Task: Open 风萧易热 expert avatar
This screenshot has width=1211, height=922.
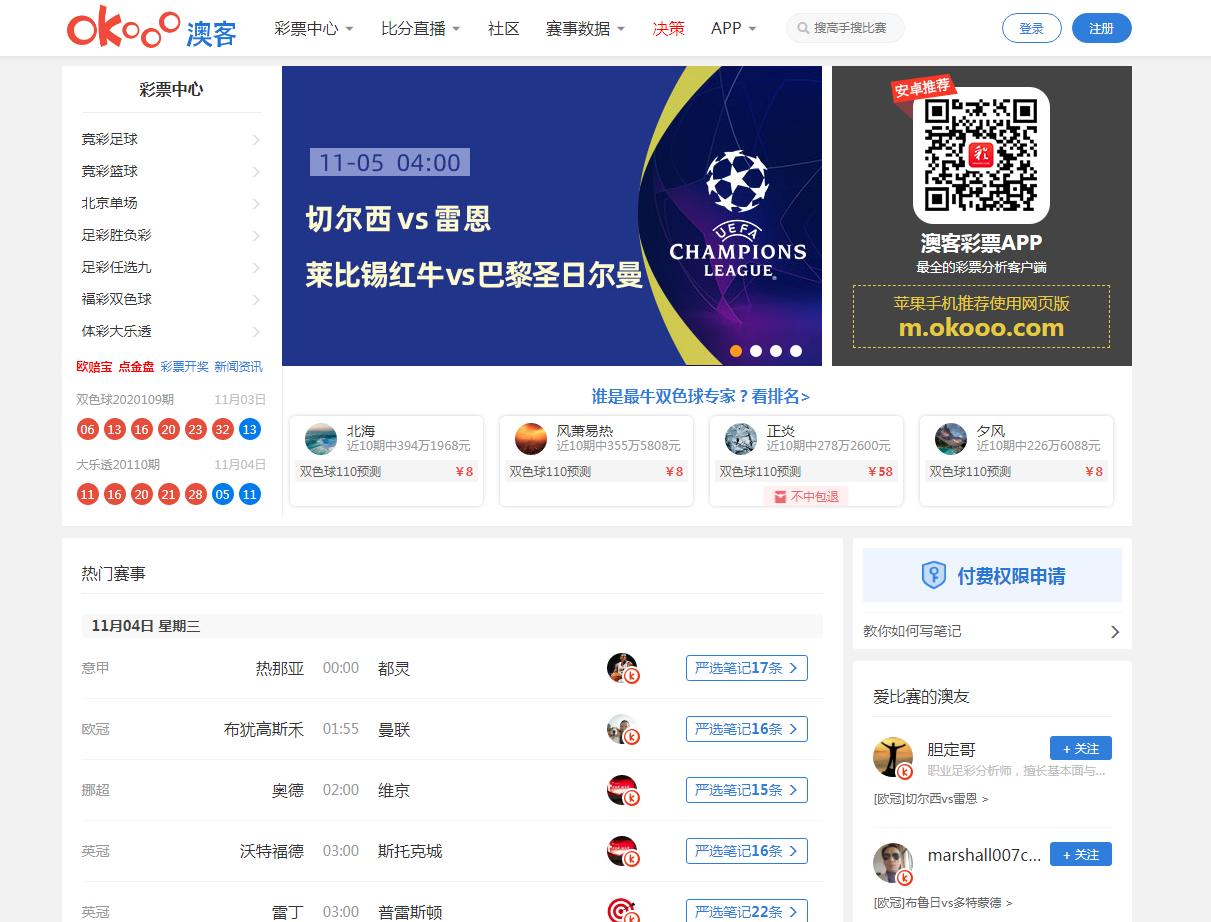Action: click(531, 439)
